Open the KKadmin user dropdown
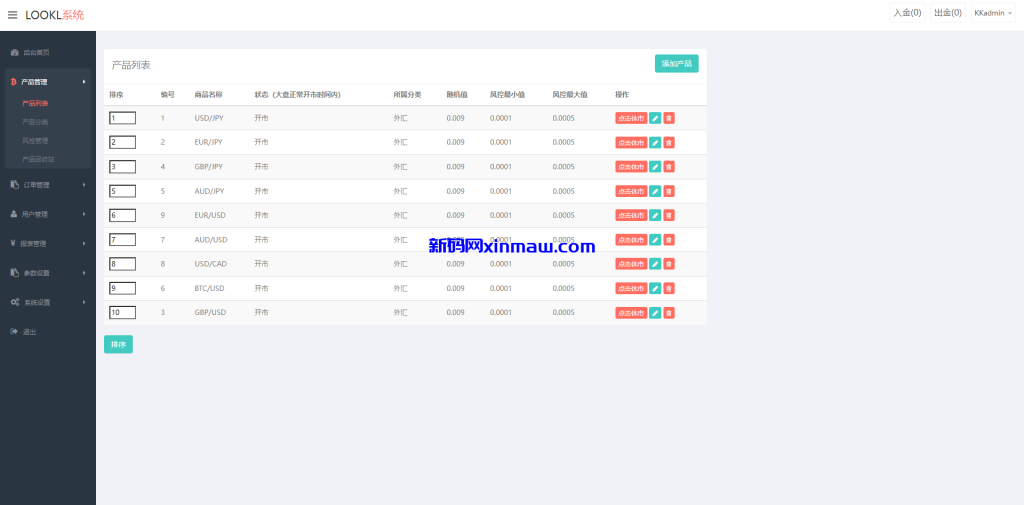 coord(993,13)
